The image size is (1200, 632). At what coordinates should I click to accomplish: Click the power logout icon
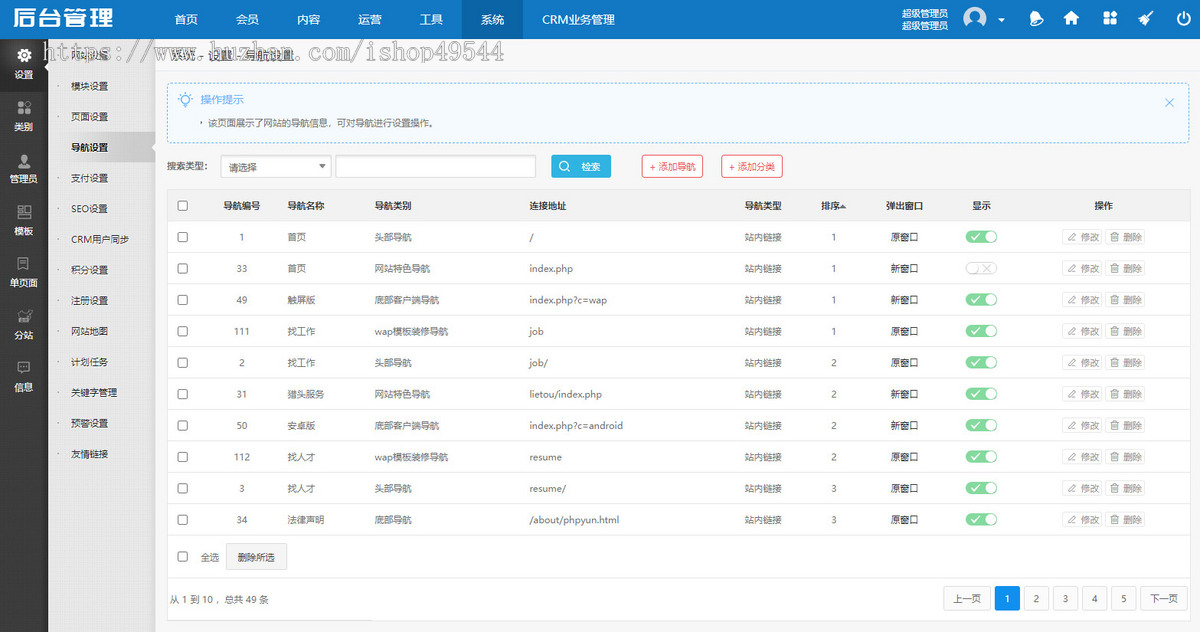pos(1184,18)
